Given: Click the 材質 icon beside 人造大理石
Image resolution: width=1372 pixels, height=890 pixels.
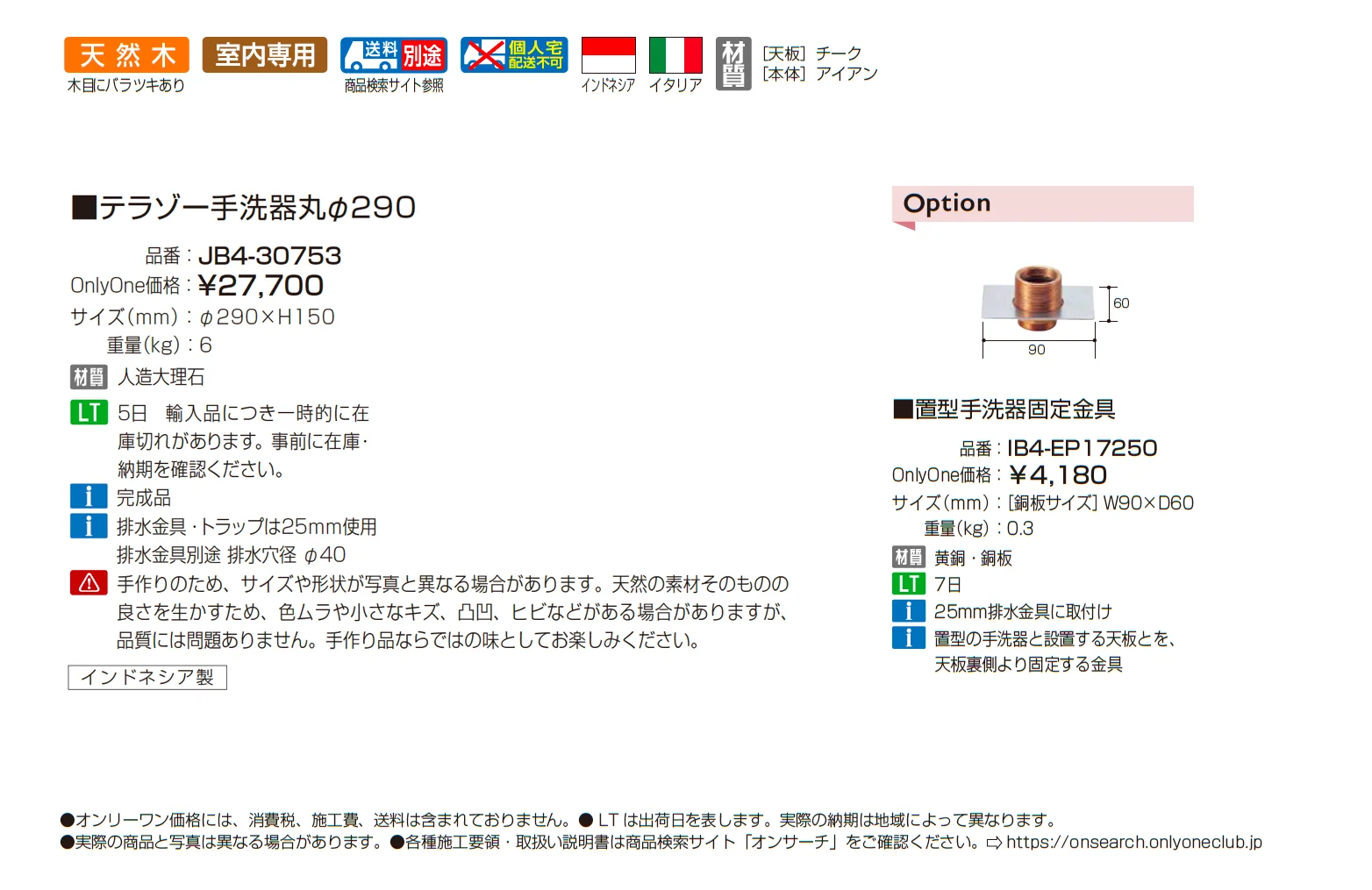Looking at the screenshot, I should click(x=89, y=377).
